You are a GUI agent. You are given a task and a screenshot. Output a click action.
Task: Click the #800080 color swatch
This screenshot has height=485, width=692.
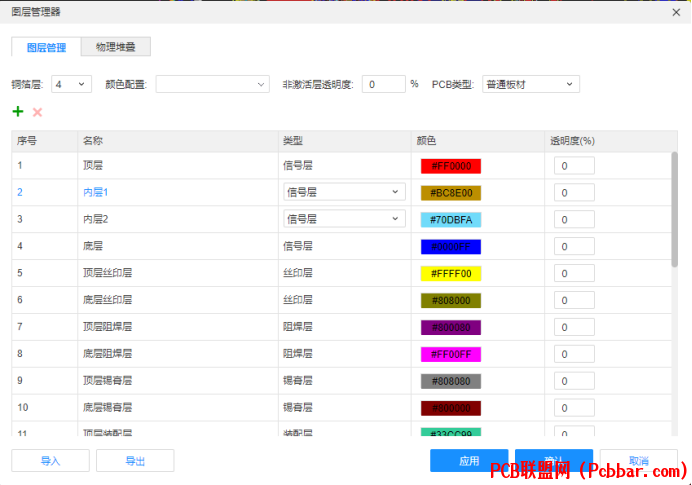pos(451,327)
